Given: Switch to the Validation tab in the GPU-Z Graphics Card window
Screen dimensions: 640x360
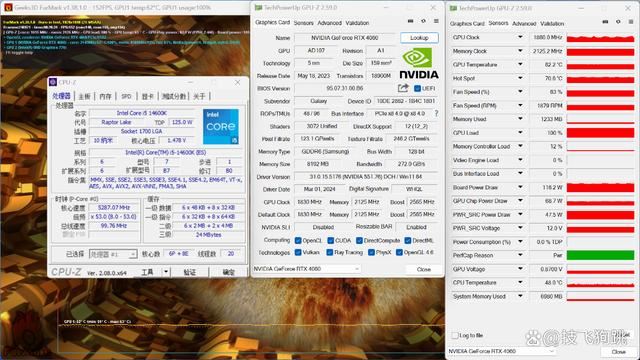Looking at the screenshot, I should (x=357, y=23).
